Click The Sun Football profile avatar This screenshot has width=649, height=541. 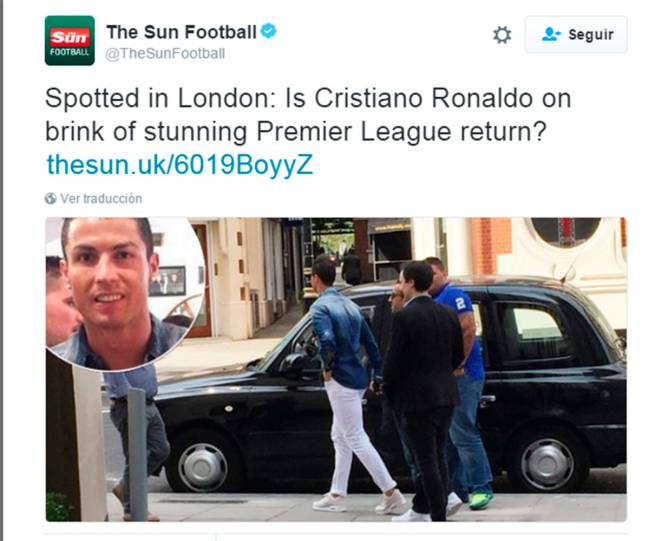69,41
